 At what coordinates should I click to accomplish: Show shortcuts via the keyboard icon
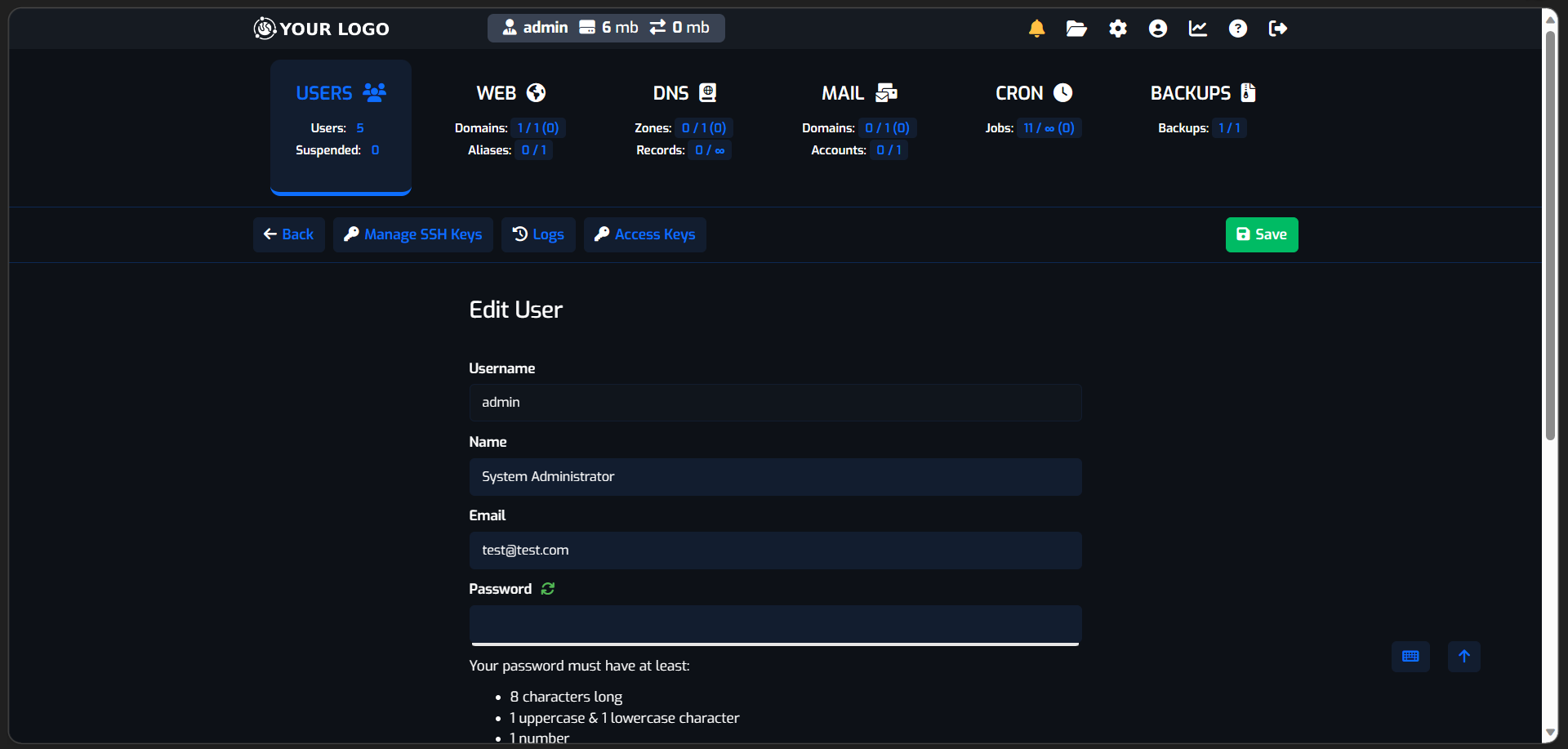(1410, 656)
